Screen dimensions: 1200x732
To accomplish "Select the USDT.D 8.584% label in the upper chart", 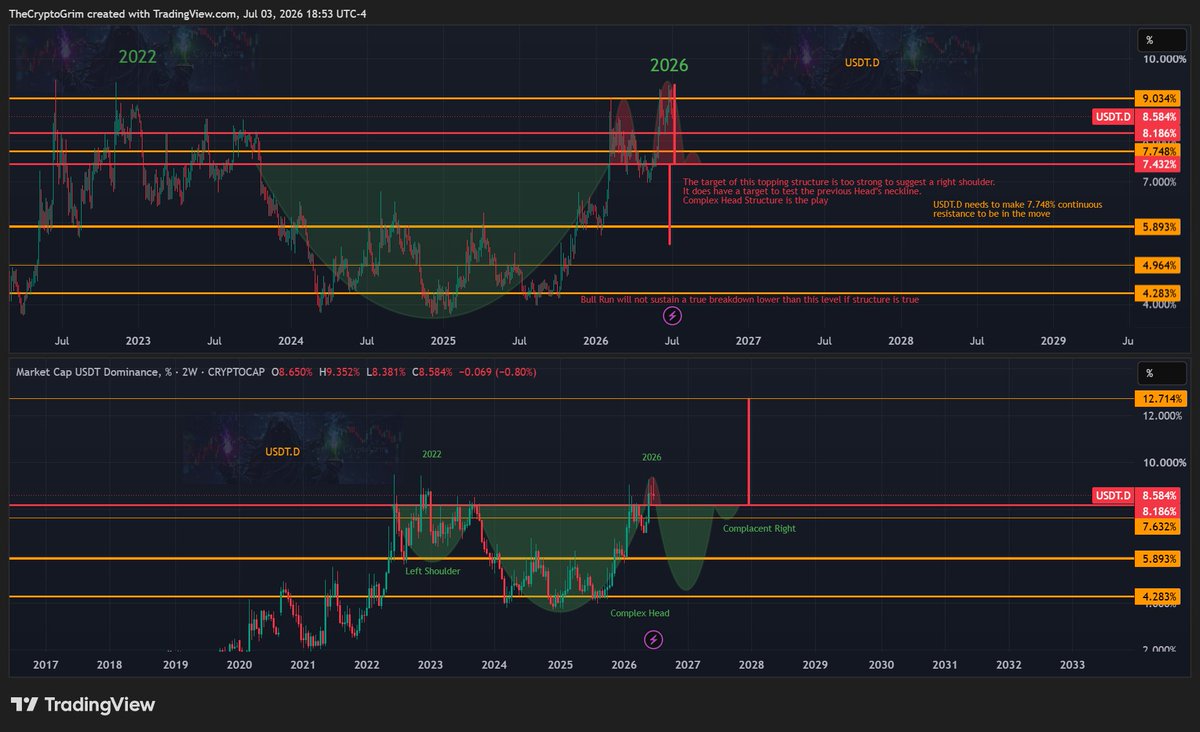I will 1137,117.
